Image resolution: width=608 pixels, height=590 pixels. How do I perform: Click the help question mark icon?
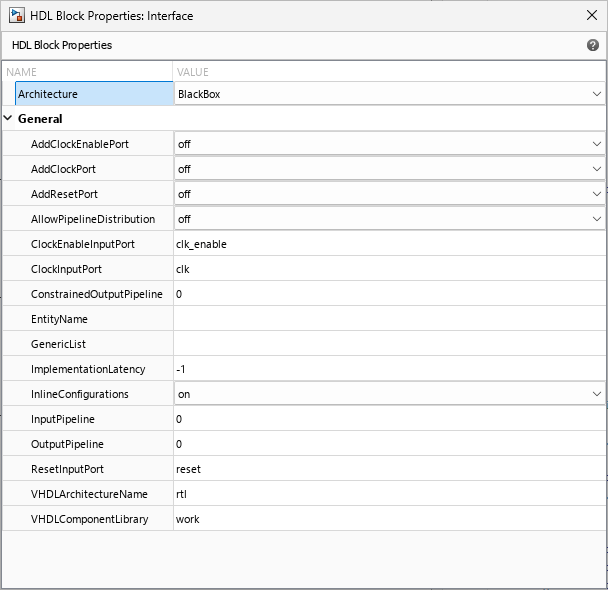point(593,46)
